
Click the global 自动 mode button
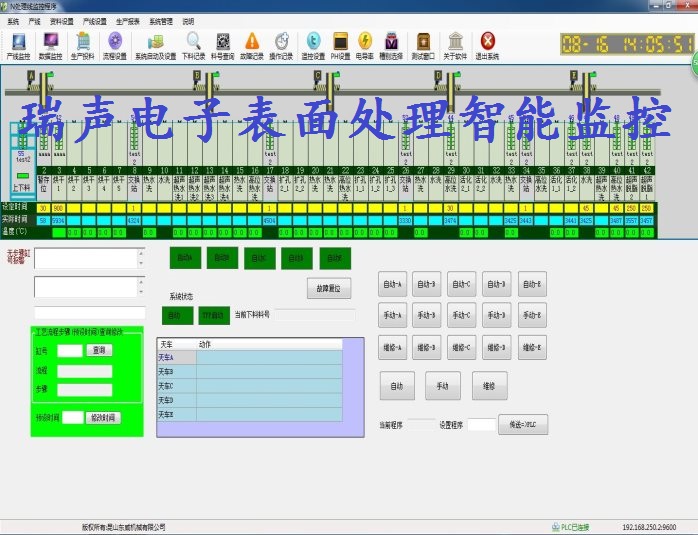point(397,386)
